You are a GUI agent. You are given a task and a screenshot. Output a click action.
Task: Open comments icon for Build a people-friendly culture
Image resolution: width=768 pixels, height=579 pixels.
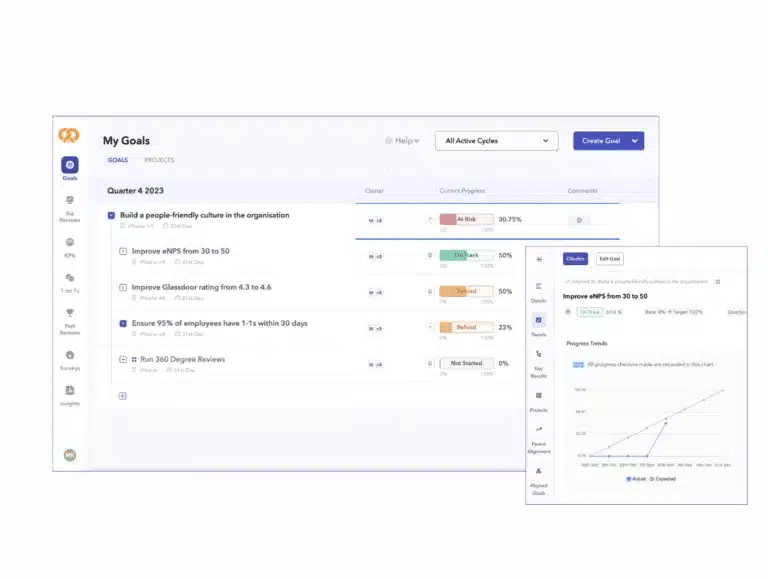coord(579,220)
